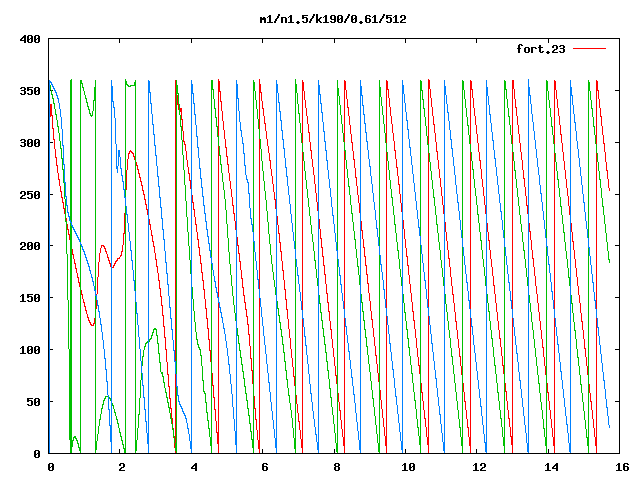Click y-axis label 200
The height and width of the screenshot is (480, 640).
30,246
